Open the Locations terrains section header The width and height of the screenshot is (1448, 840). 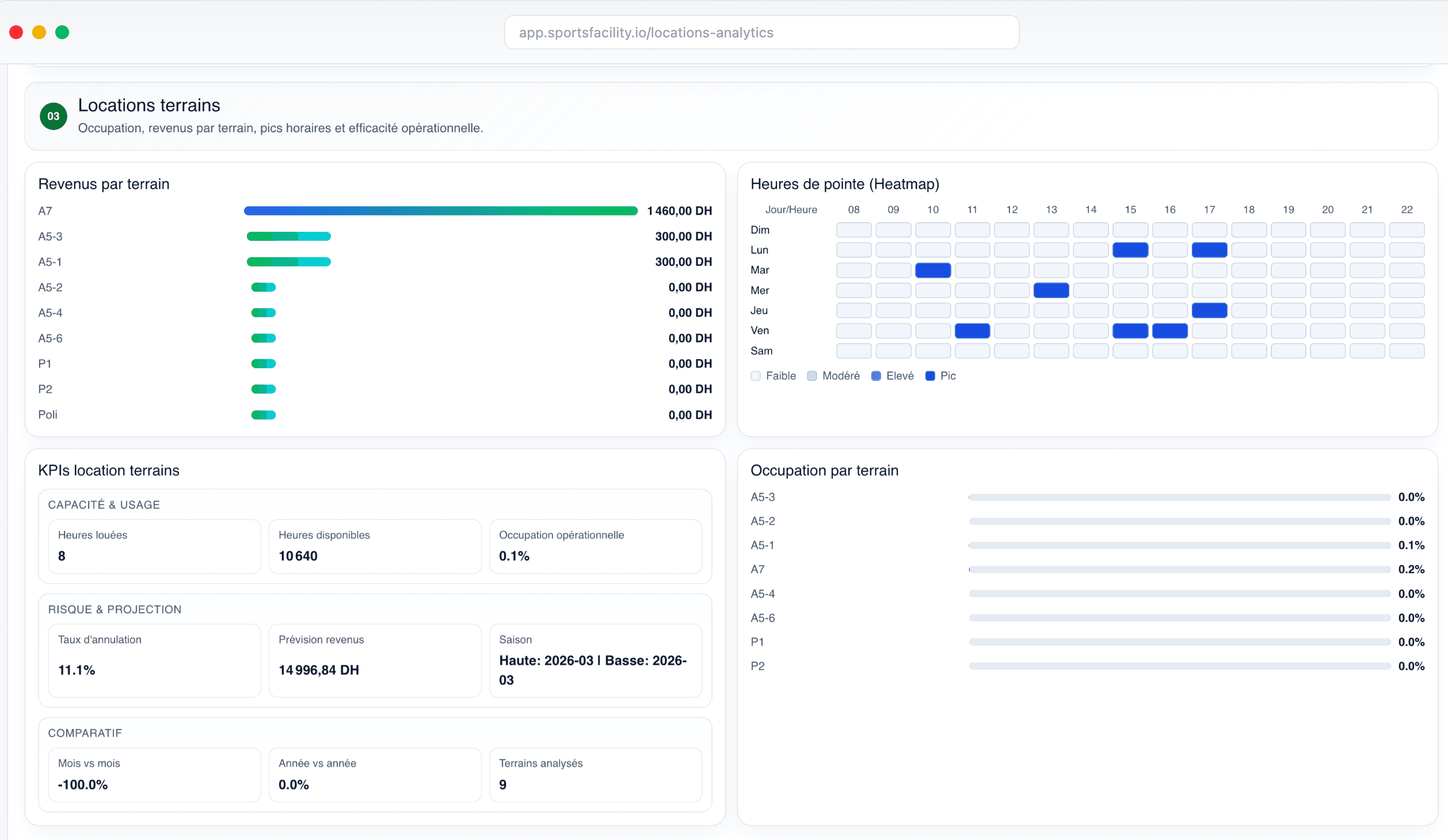click(148, 105)
